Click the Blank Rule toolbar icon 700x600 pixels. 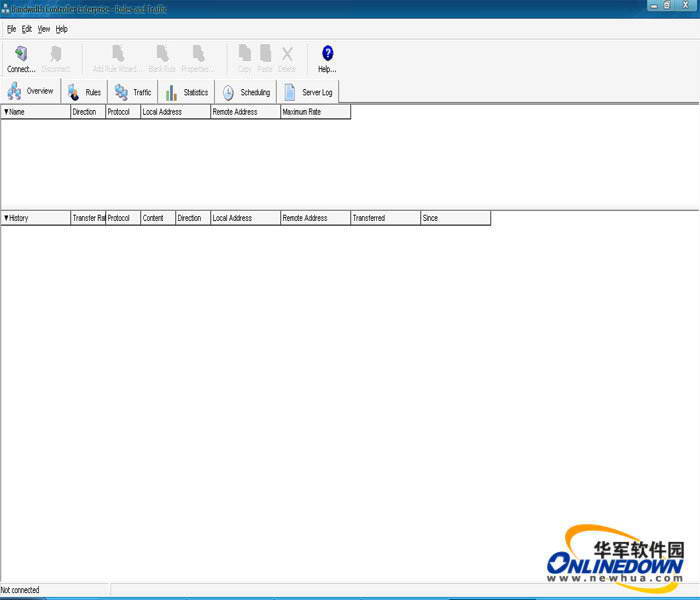tap(162, 54)
